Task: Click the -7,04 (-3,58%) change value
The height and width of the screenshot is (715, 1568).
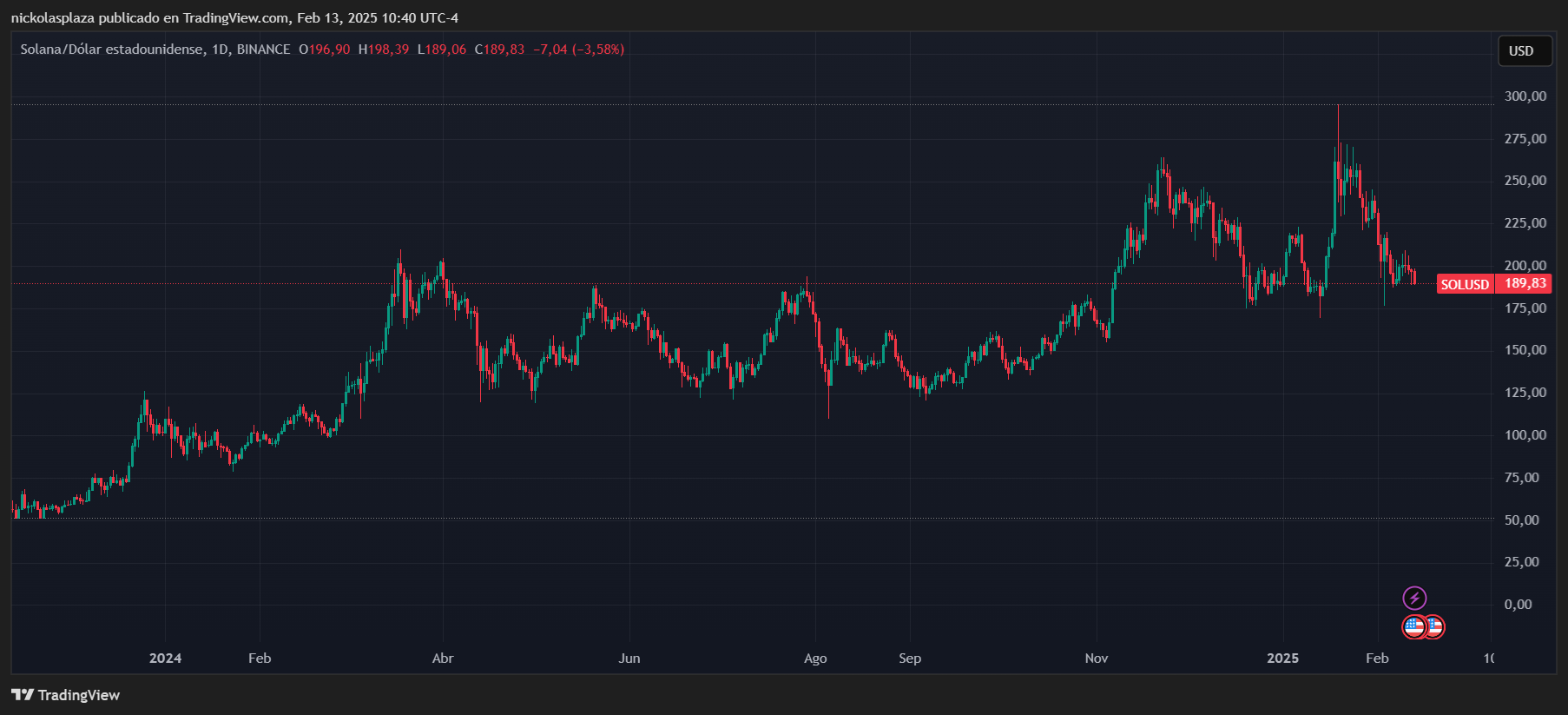Action: click(578, 50)
